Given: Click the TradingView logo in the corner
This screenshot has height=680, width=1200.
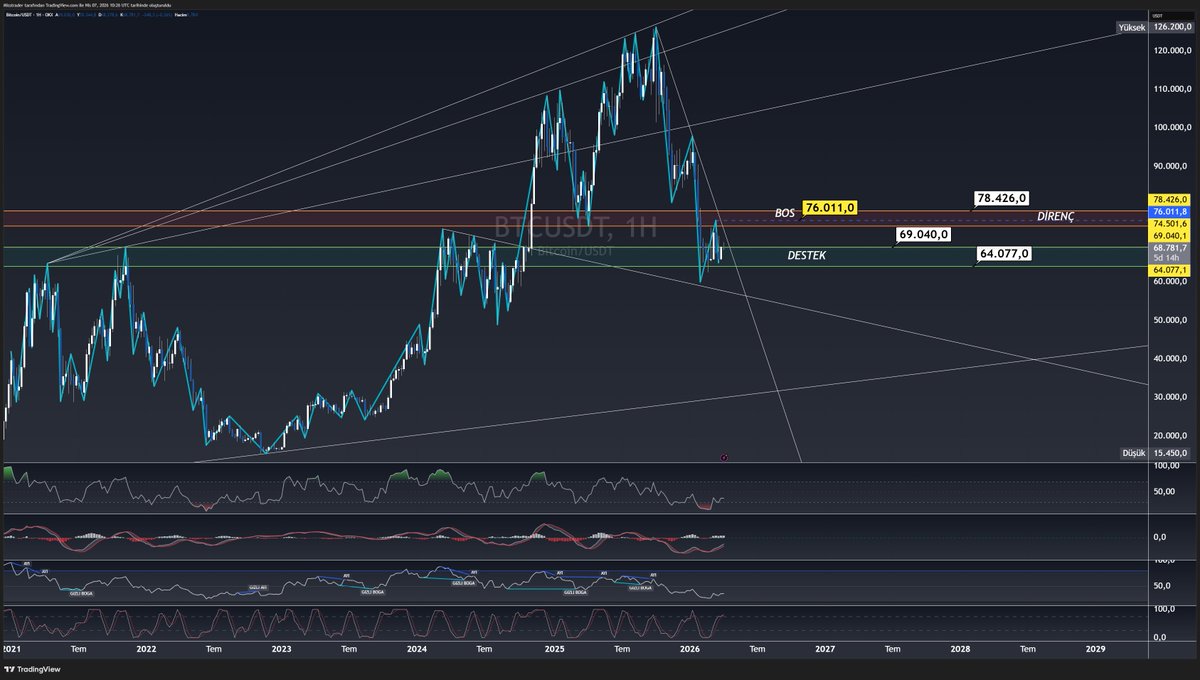Looking at the screenshot, I should [32, 669].
